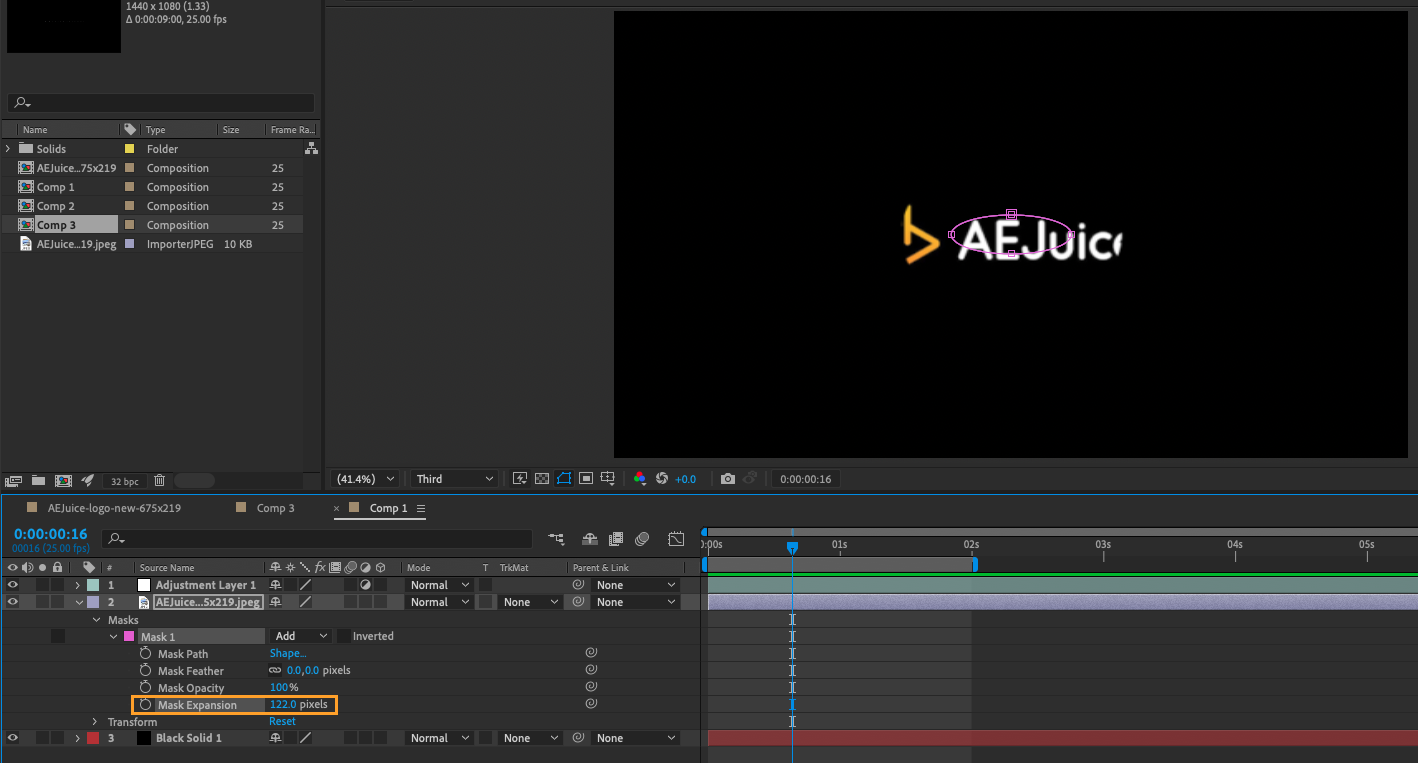The image size is (1418, 763).
Task: Create a new folder in project panel
Action: point(38,481)
